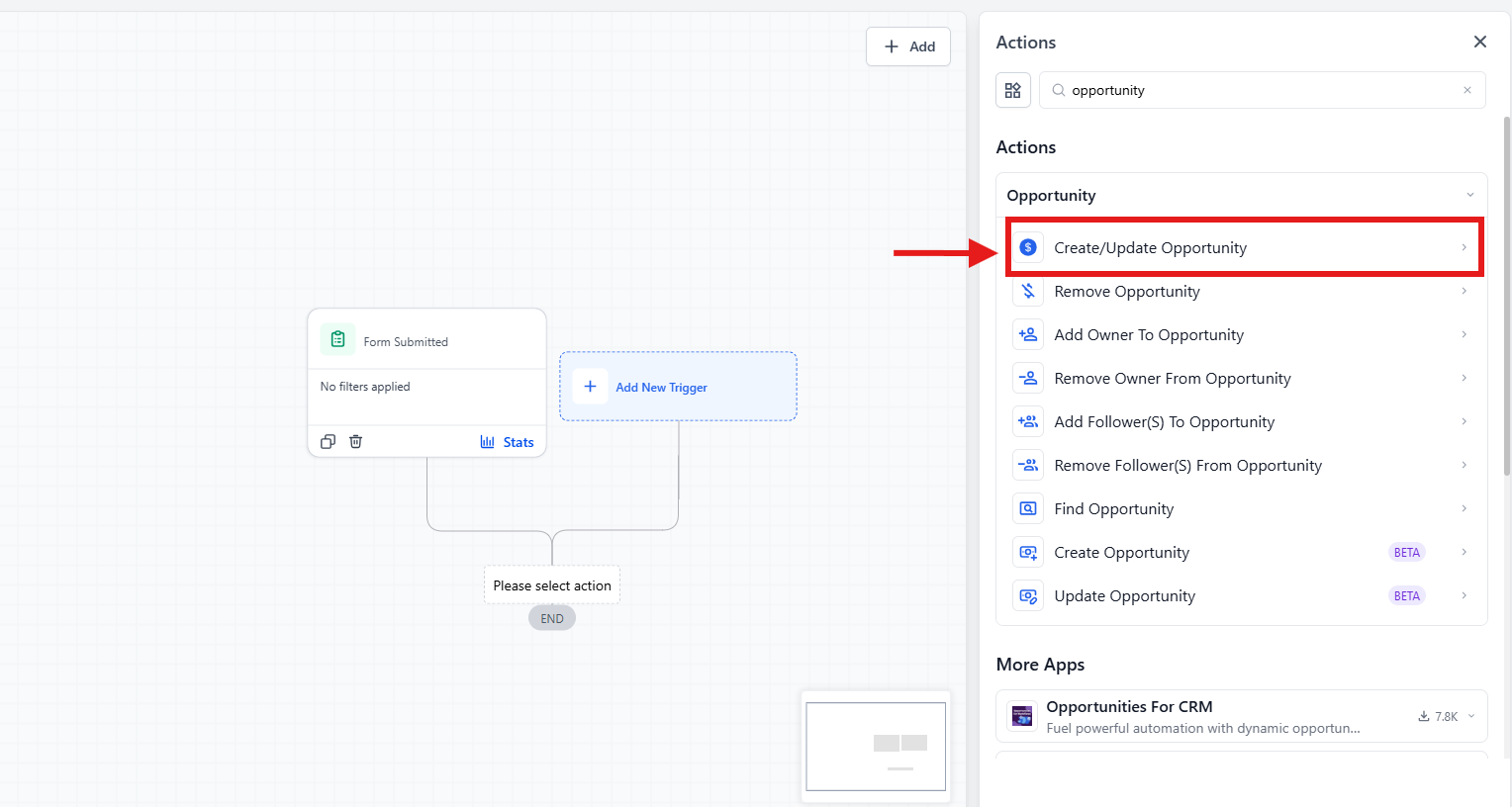Click Add New Trigger box
The height and width of the screenshot is (807, 1512).
(678, 387)
